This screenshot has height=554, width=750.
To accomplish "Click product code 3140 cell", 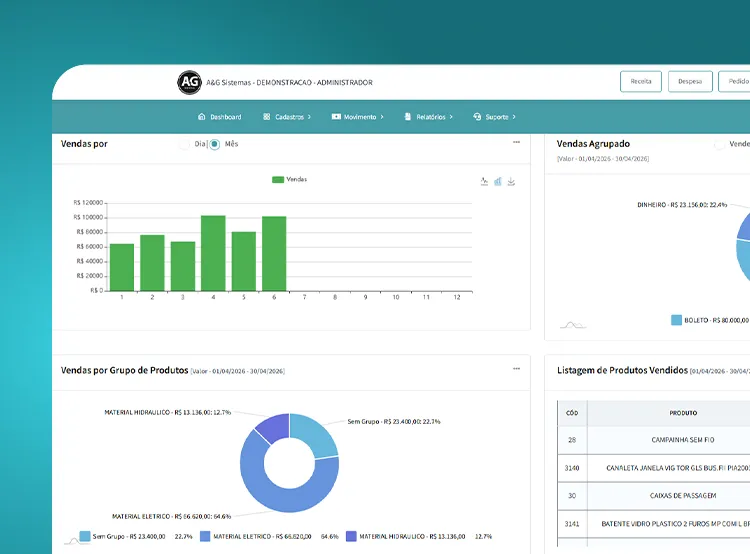I will point(572,468).
